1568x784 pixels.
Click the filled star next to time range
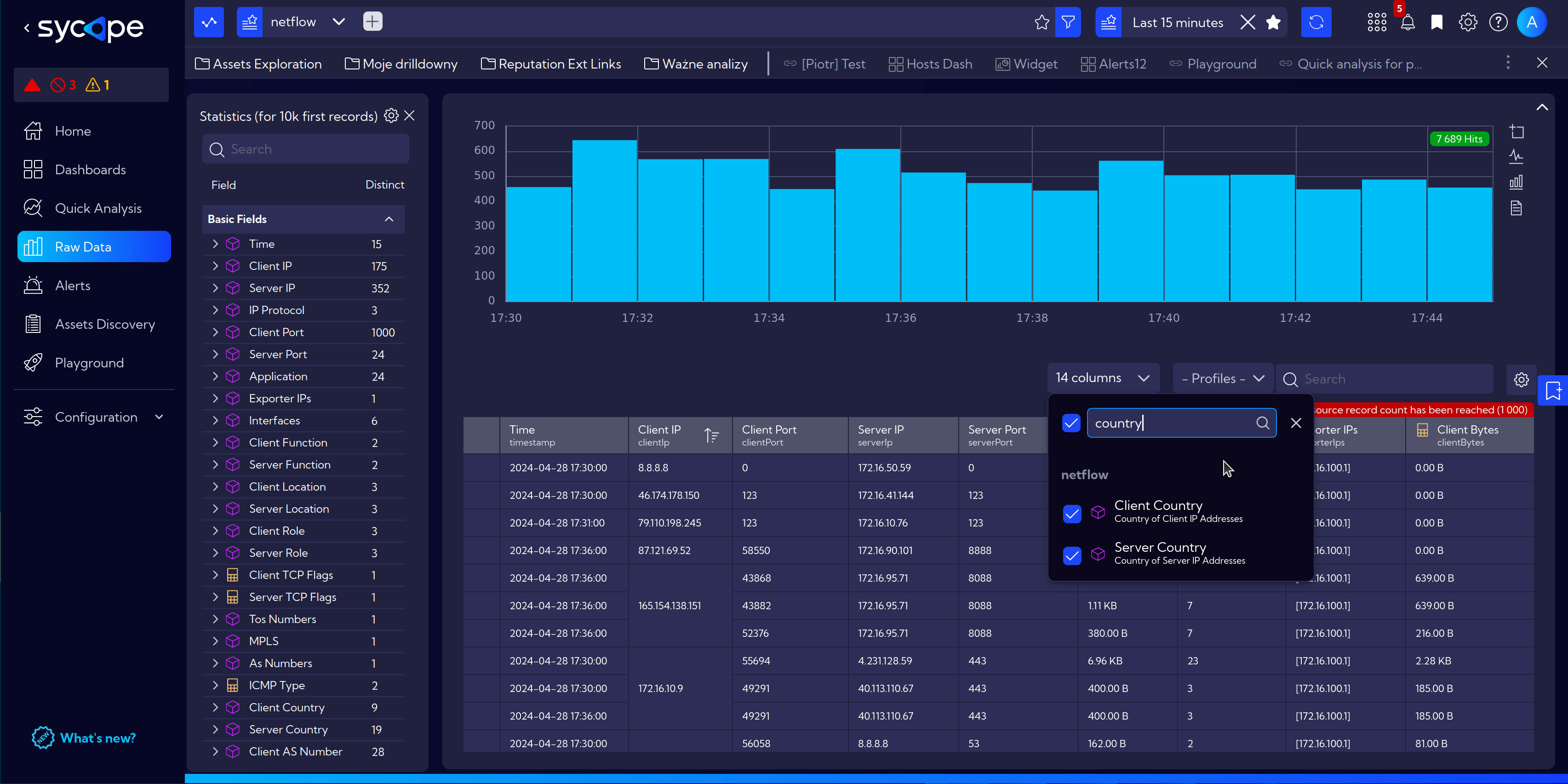[x=1273, y=23]
